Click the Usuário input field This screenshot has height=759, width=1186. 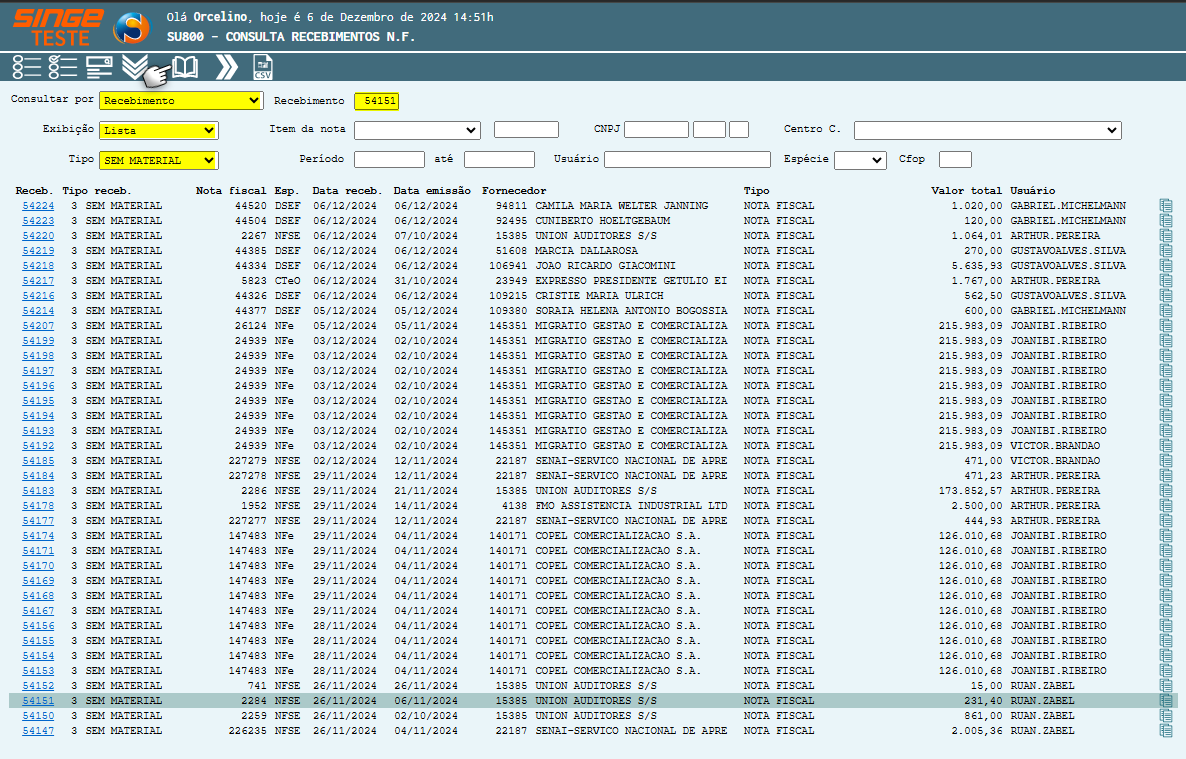click(687, 160)
